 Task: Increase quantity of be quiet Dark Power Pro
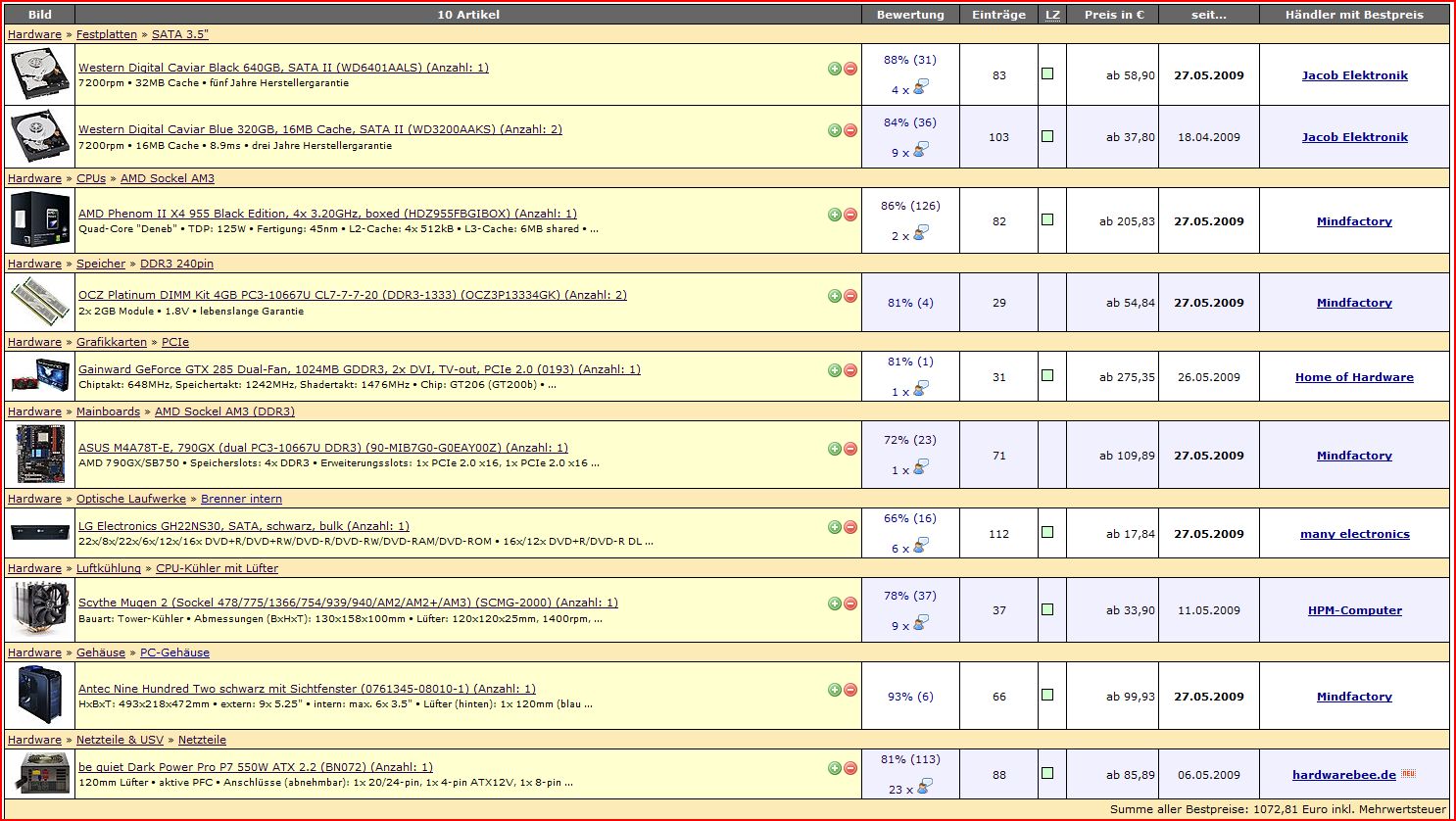835,768
